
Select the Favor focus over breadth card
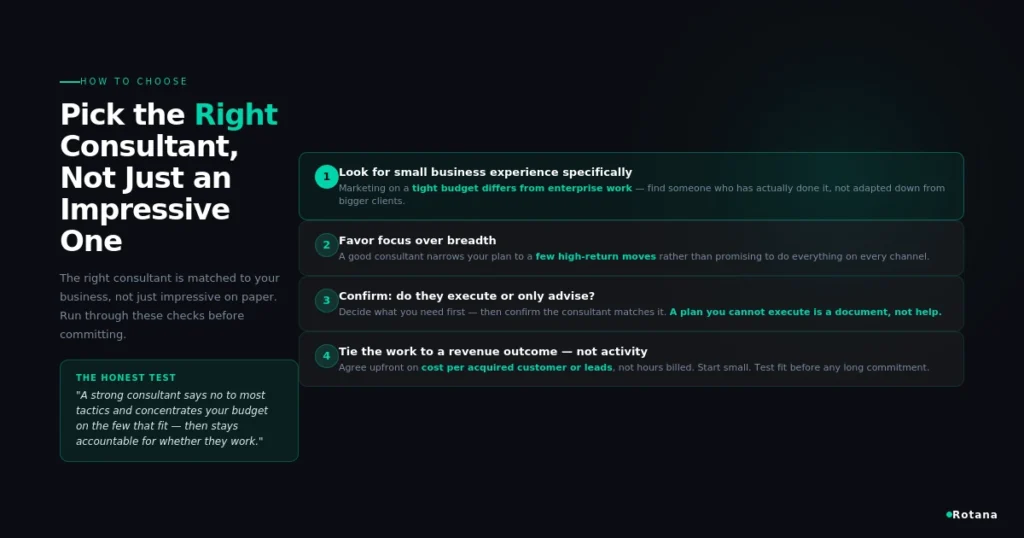pos(631,248)
